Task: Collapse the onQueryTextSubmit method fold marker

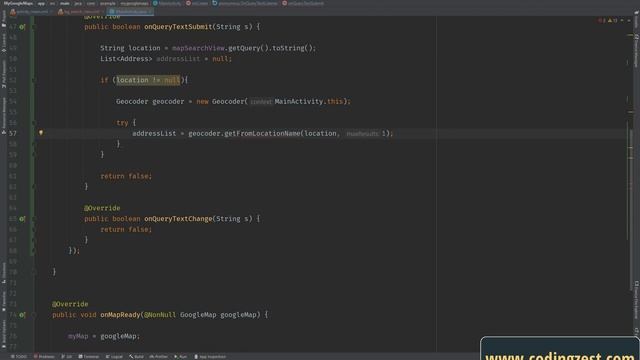Action: point(34,27)
